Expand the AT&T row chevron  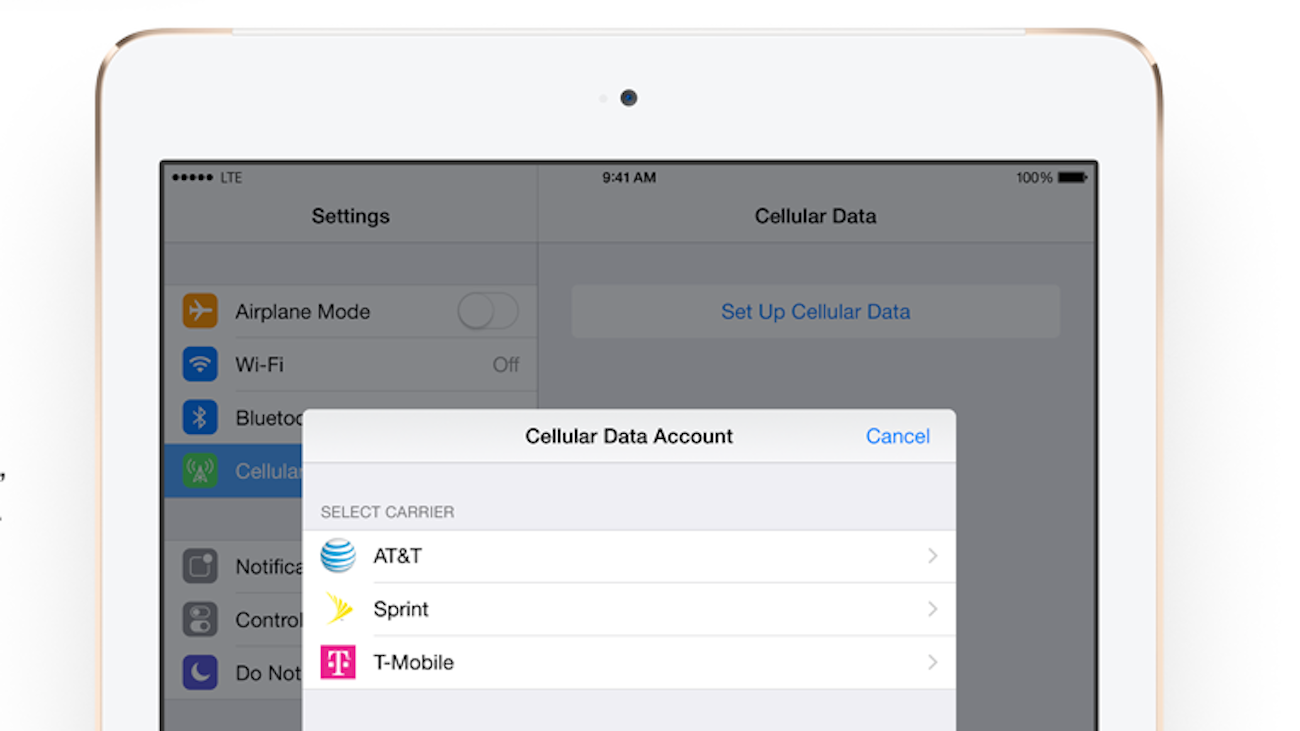point(932,556)
